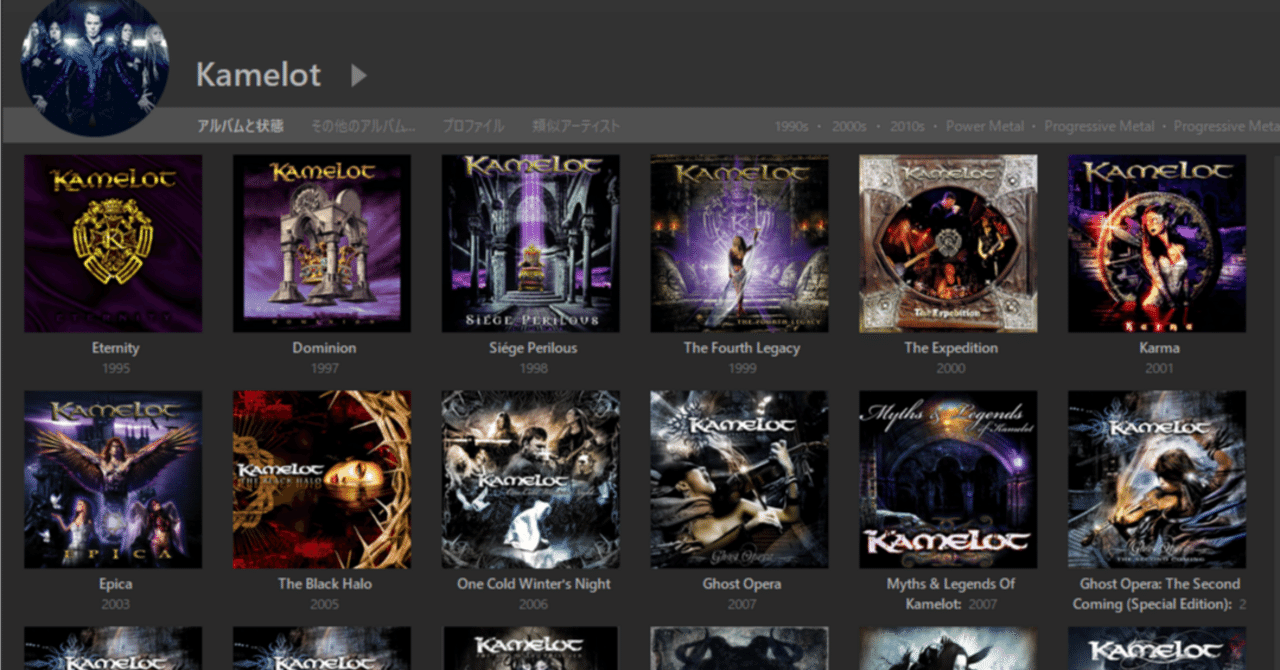Open Ghost Opera: The Second Coming cover
Viewport: 1280px width, 670px height.
(1157, 479)
